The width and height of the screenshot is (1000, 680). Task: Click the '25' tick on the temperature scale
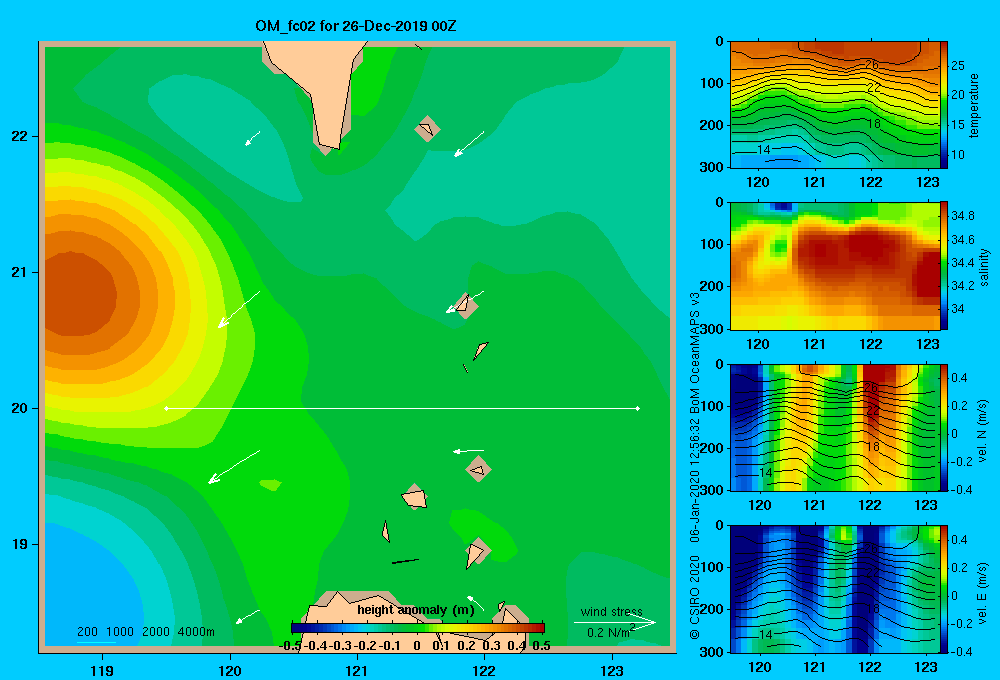coord(958,66)
